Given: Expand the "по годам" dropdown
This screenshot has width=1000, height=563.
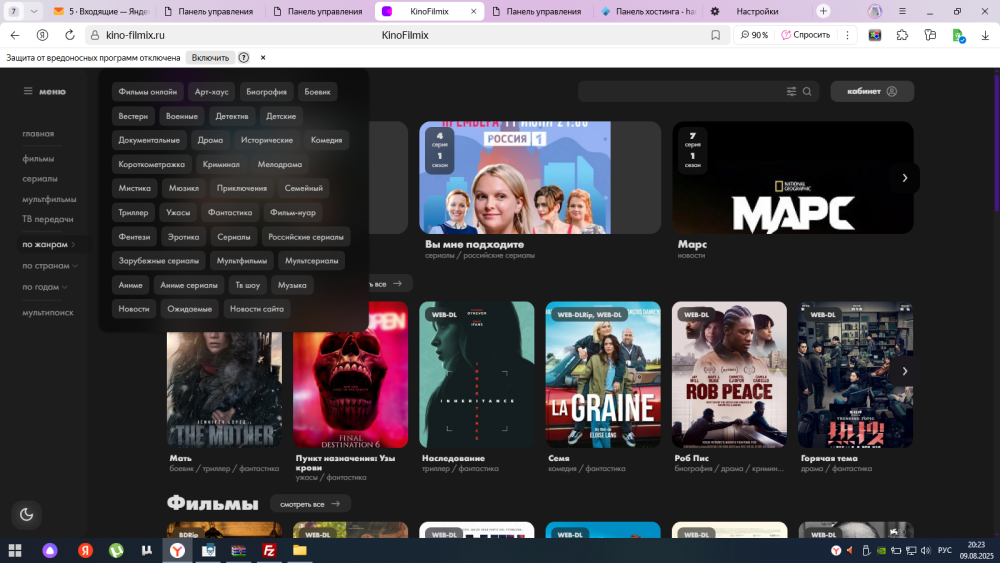Looking at the screenshot, I should point(45,287).
